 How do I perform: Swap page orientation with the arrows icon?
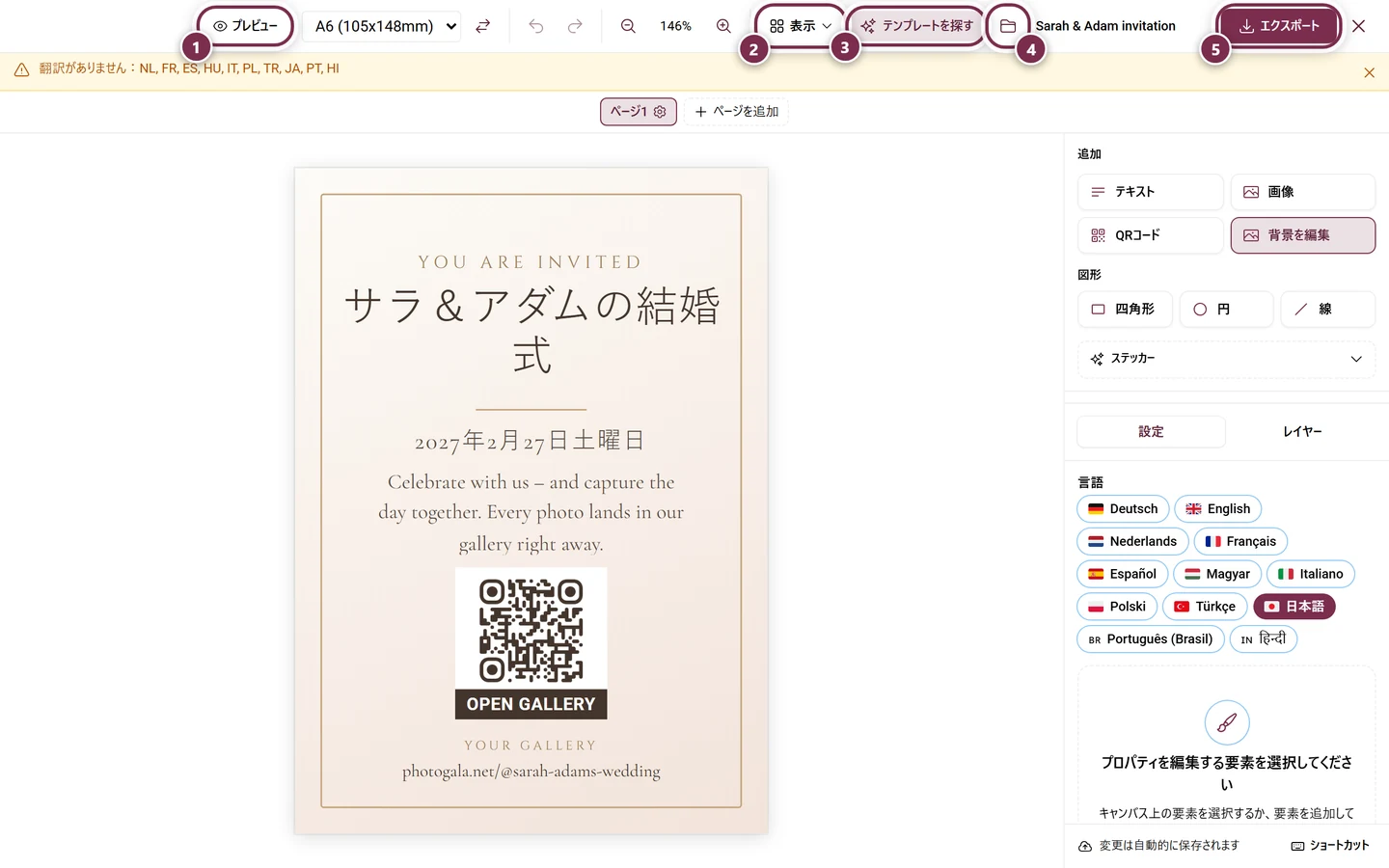[x=483, y=26]
